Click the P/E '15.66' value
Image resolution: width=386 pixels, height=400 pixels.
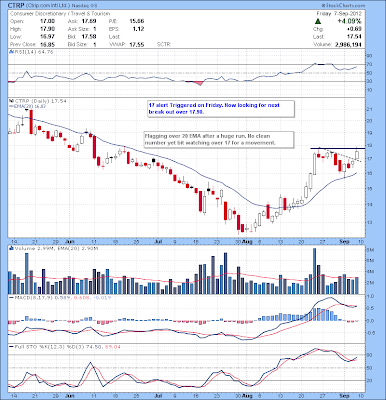[x=136, y=21]
